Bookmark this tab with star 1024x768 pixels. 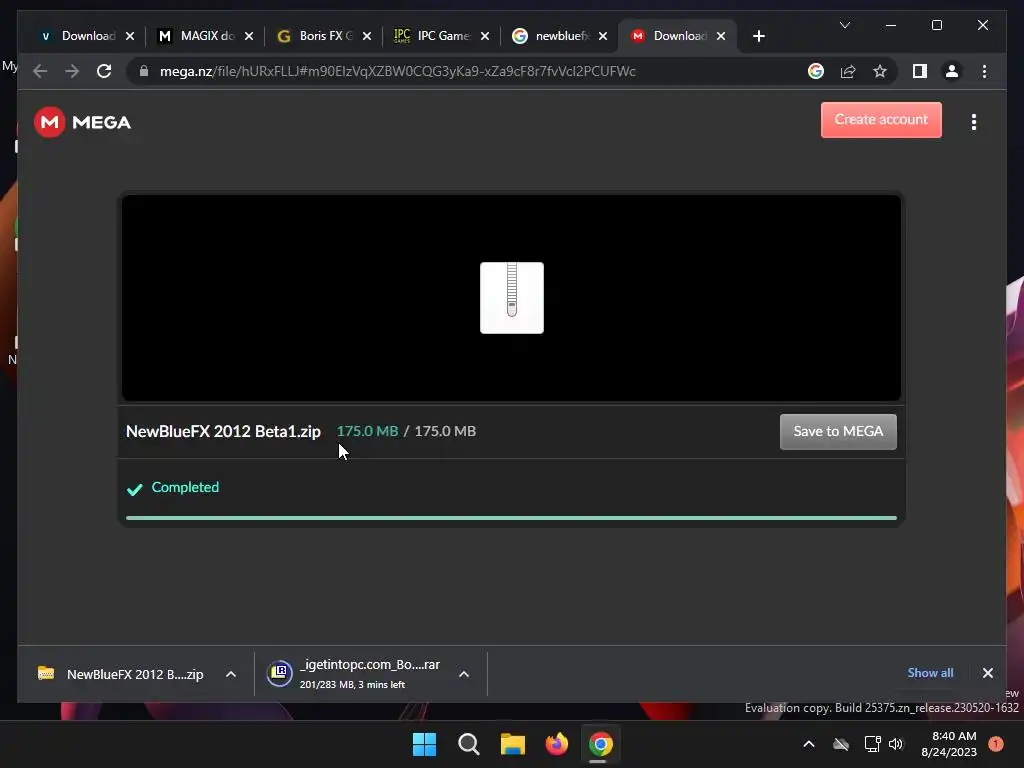[880, 71]
